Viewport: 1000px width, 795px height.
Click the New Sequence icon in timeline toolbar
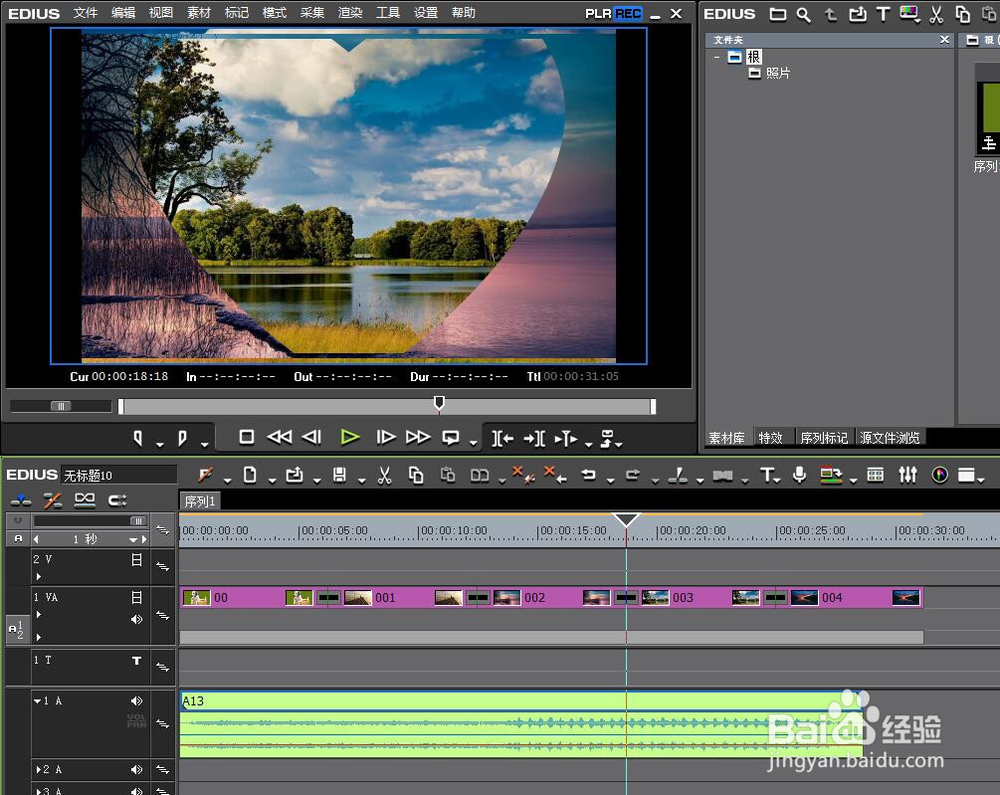250,475
